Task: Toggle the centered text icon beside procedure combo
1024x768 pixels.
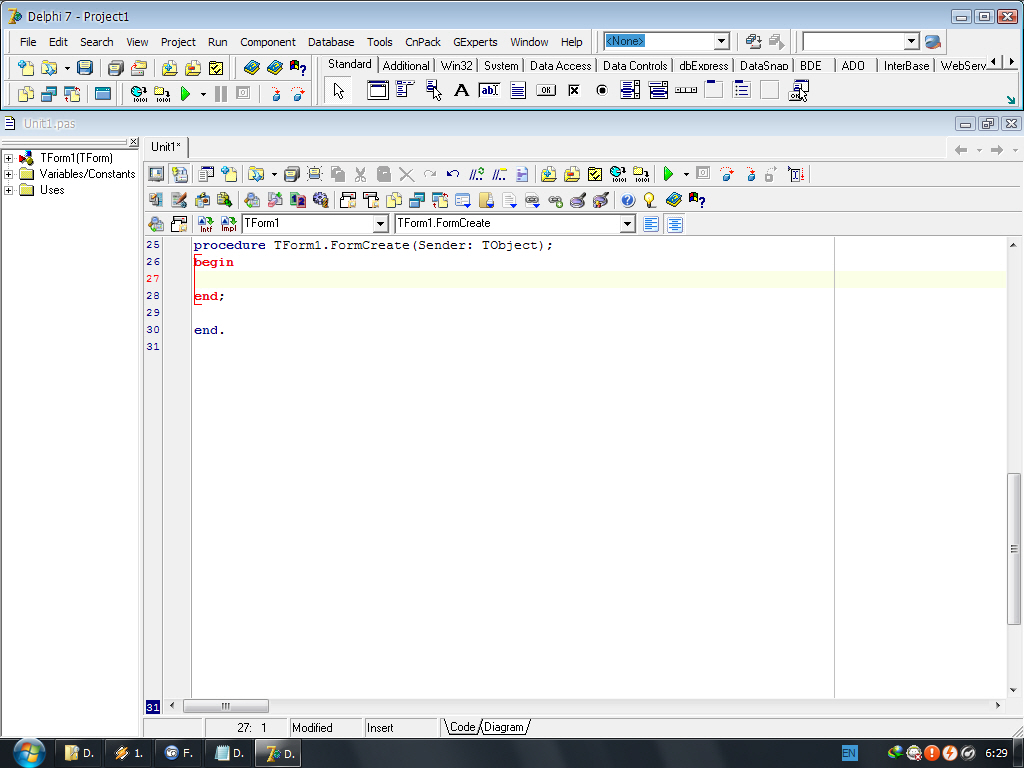Action: pos(675,224)
